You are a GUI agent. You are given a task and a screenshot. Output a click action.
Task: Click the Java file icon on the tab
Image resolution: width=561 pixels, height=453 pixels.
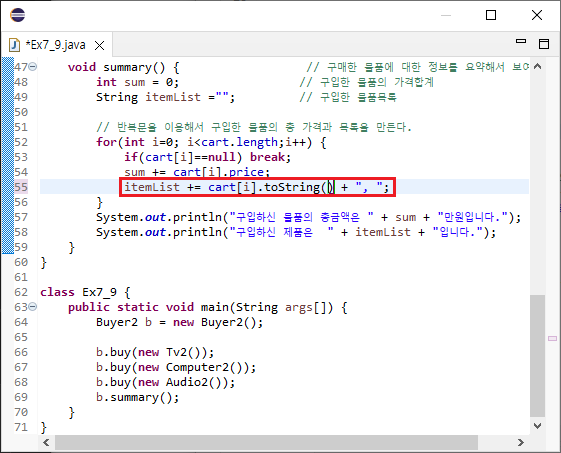(x=14, y=45)
